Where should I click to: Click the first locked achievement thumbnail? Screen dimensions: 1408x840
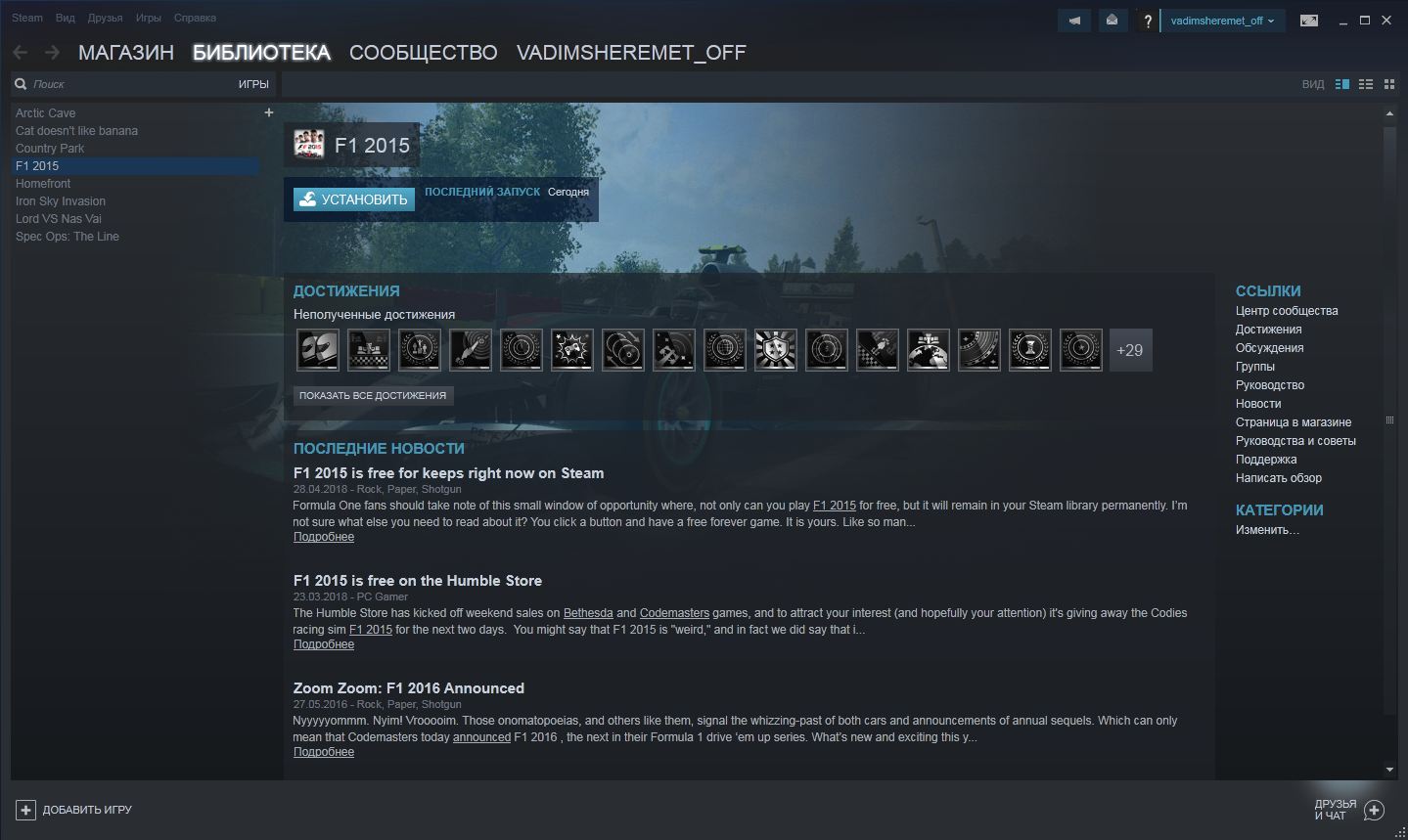(318, 350)
